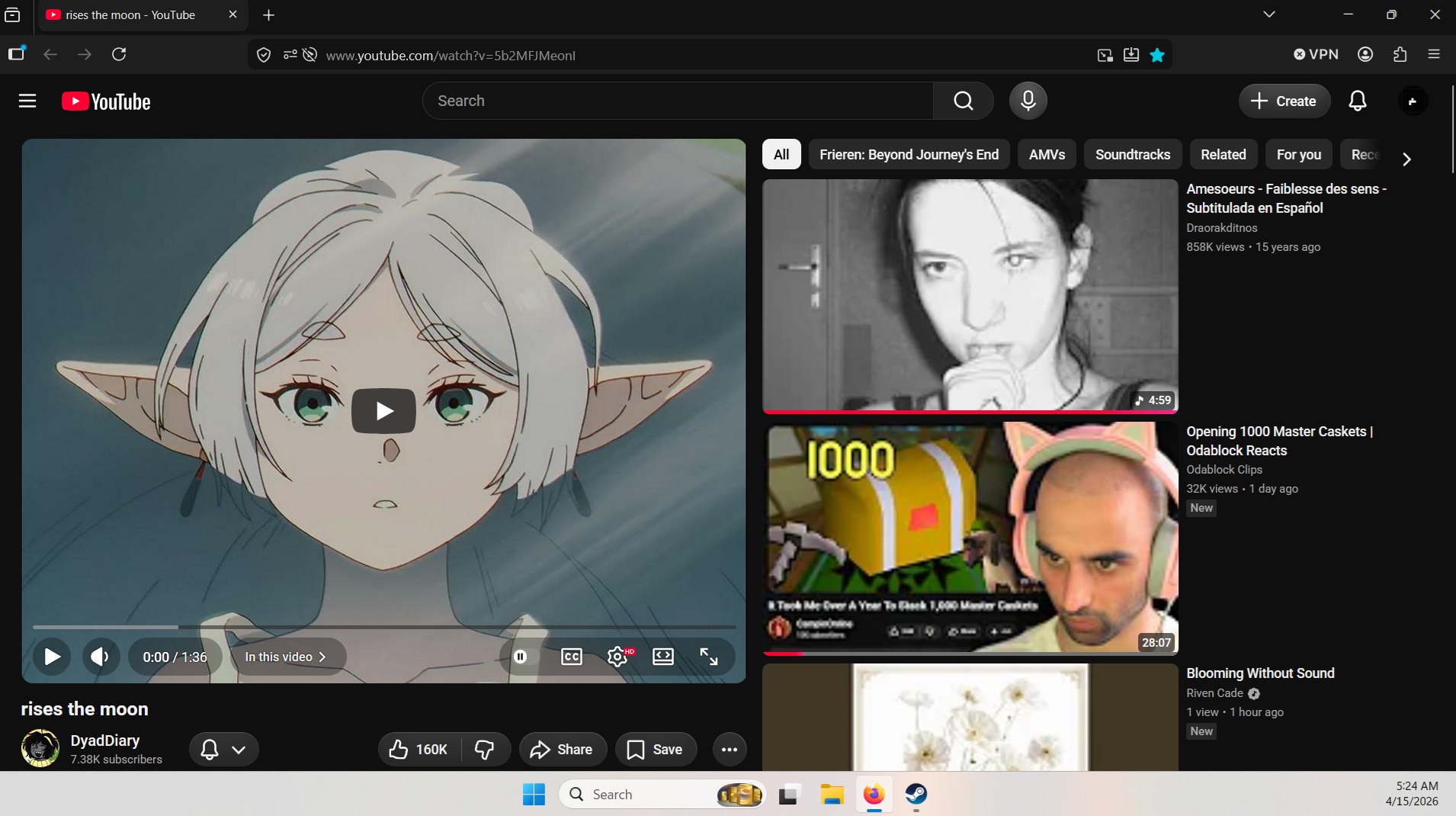Reload the page
This screenshot has width=1456, height=816.
pos(119,54)
